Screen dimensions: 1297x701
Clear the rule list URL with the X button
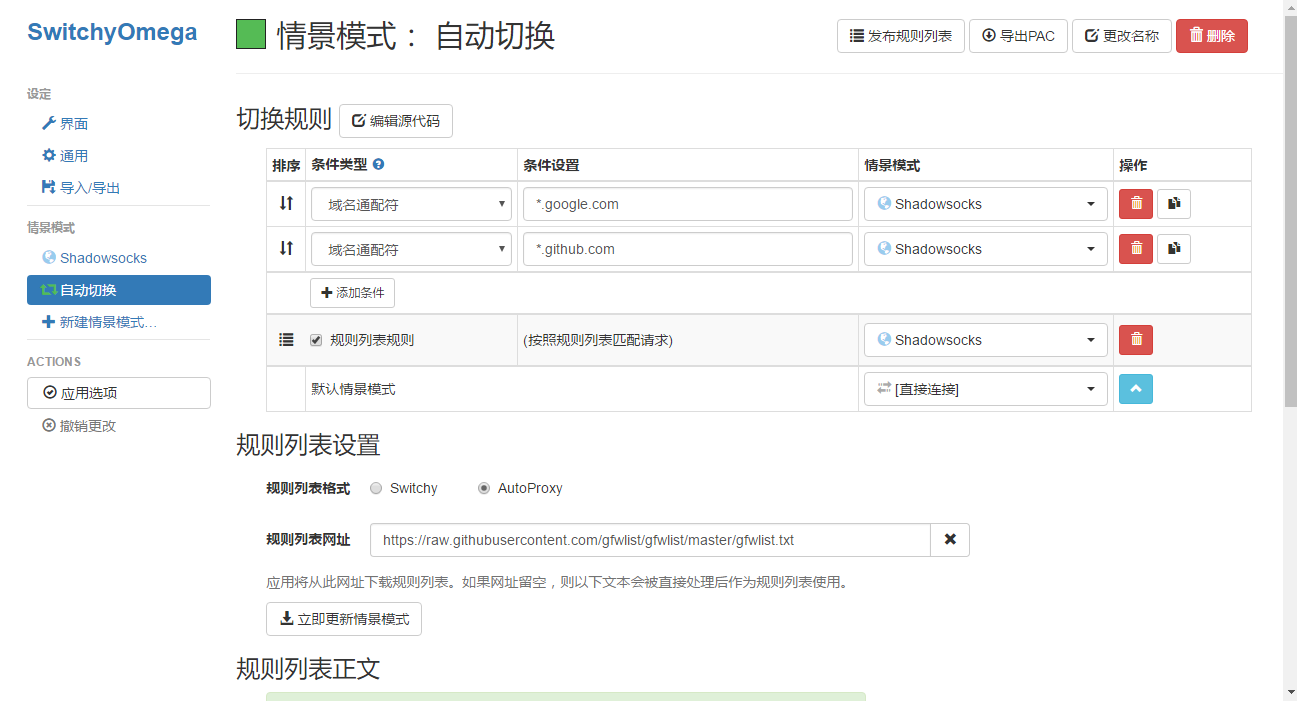click(950, 540)
